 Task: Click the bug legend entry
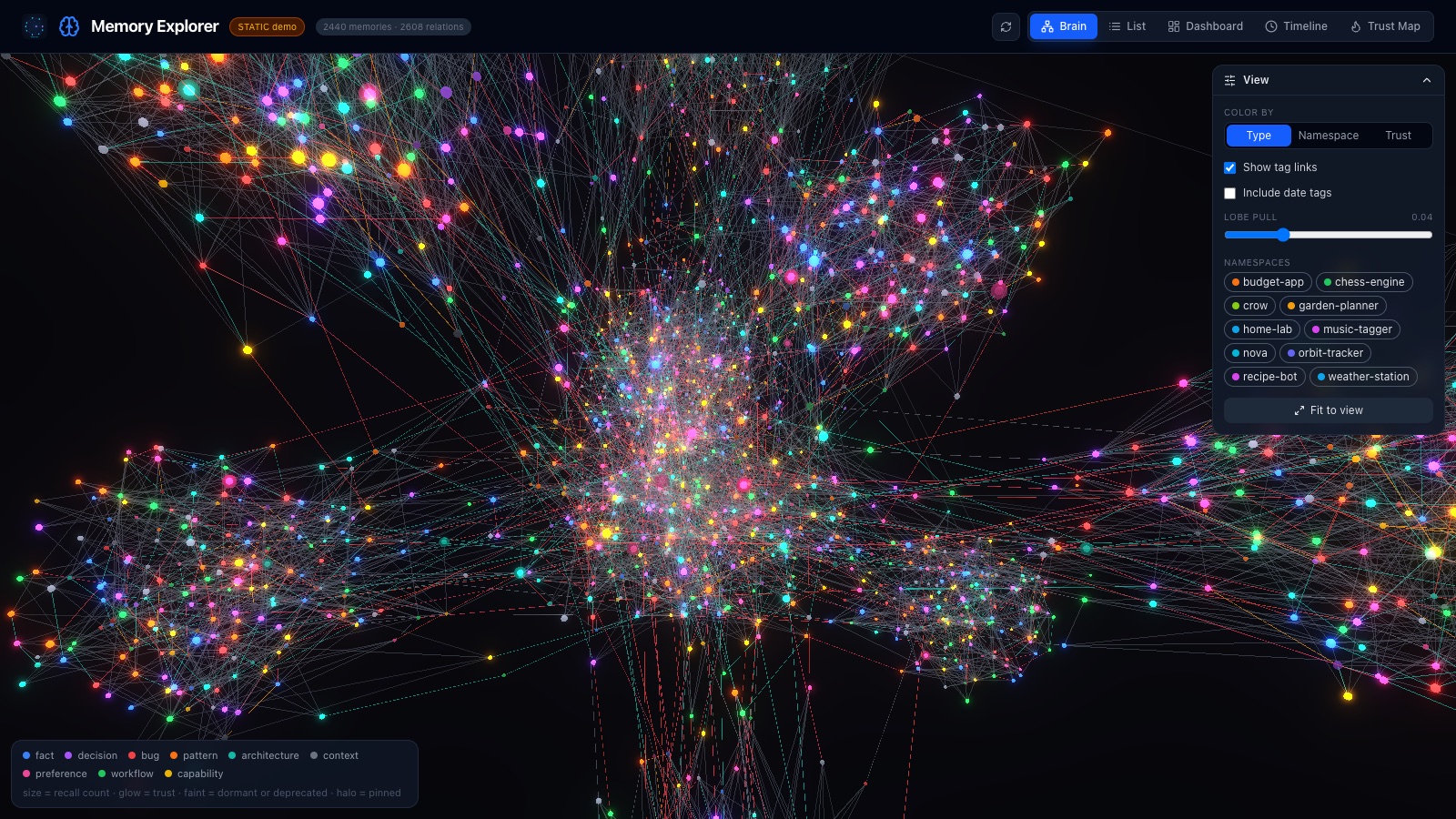[144, 755]
